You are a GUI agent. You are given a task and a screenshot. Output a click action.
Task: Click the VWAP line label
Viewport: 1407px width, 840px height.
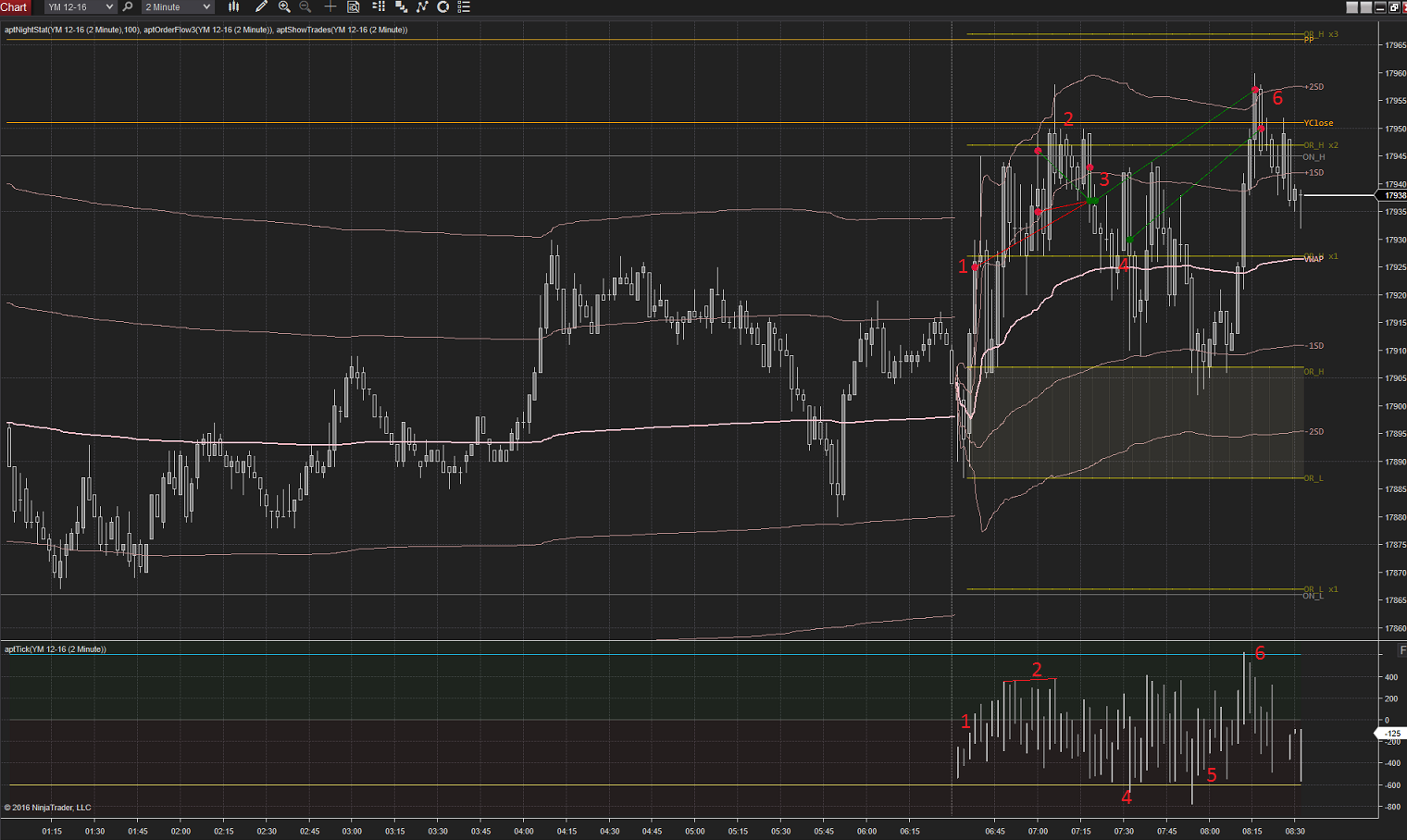(1314, 260)
